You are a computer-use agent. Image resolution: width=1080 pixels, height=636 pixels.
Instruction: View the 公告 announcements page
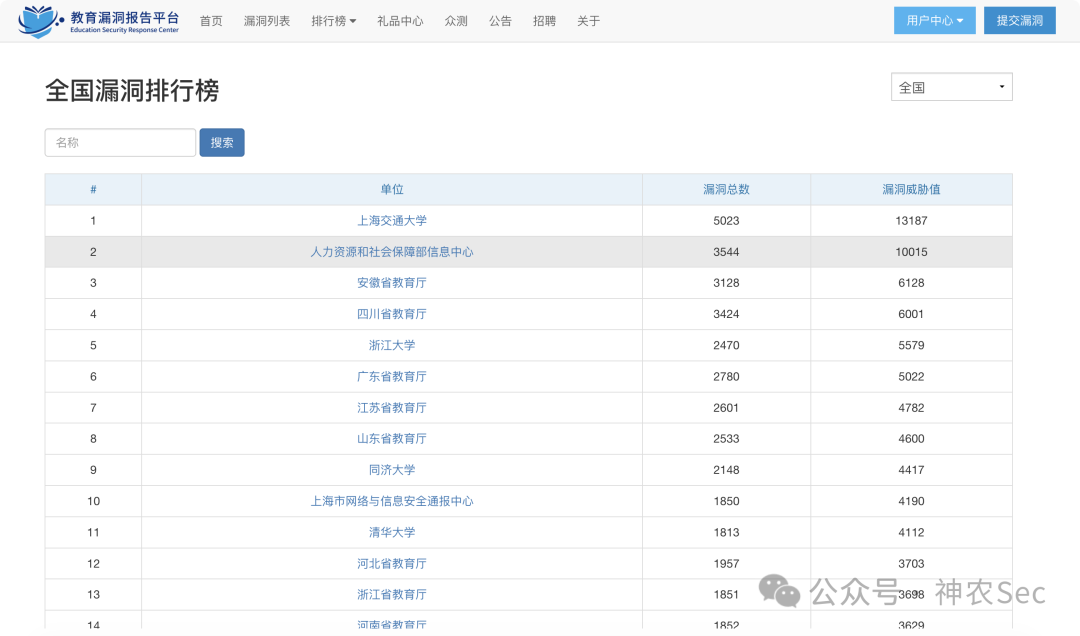[500, 20]
